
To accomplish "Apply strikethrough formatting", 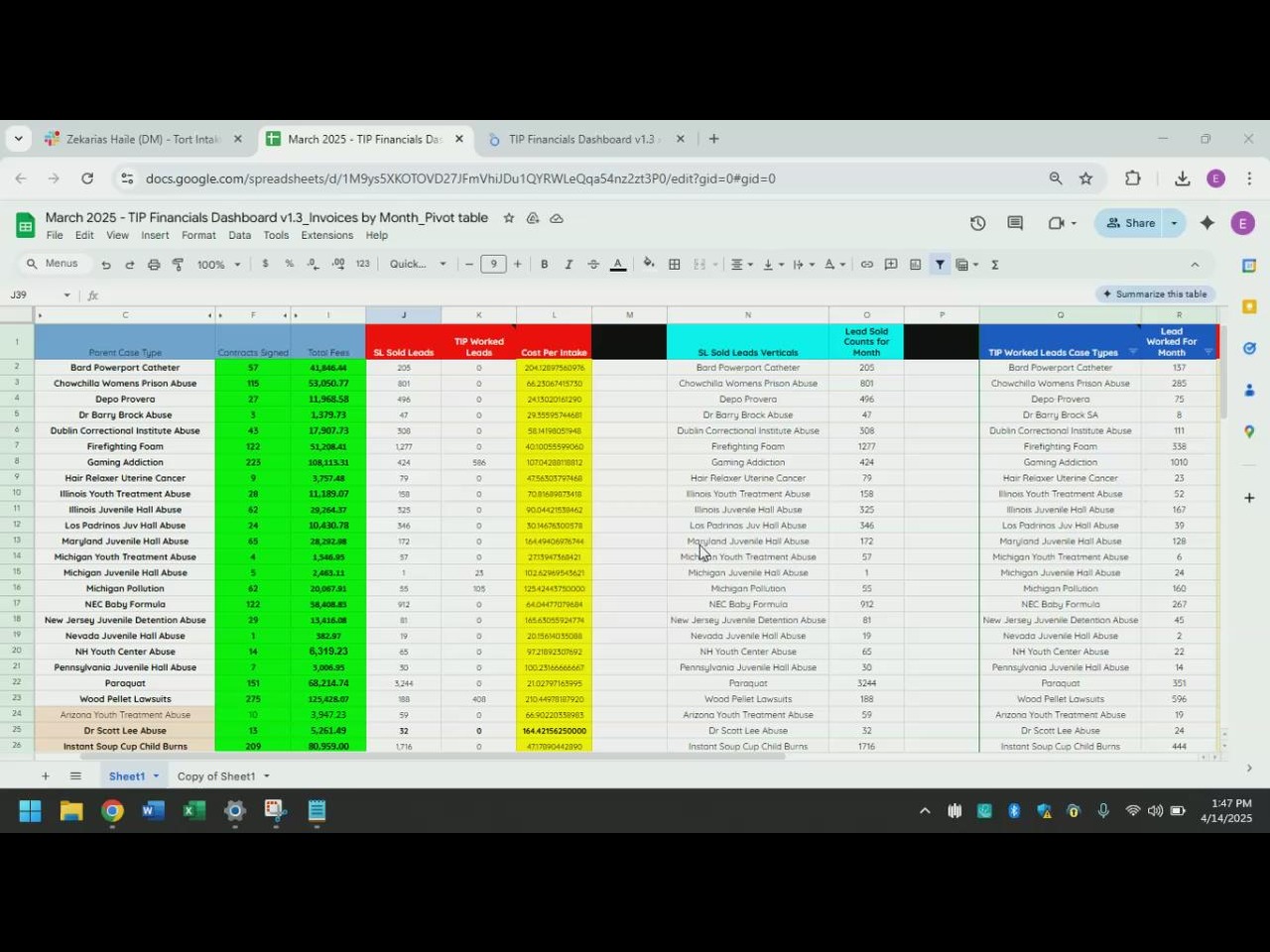I will [x=593, y=264].
